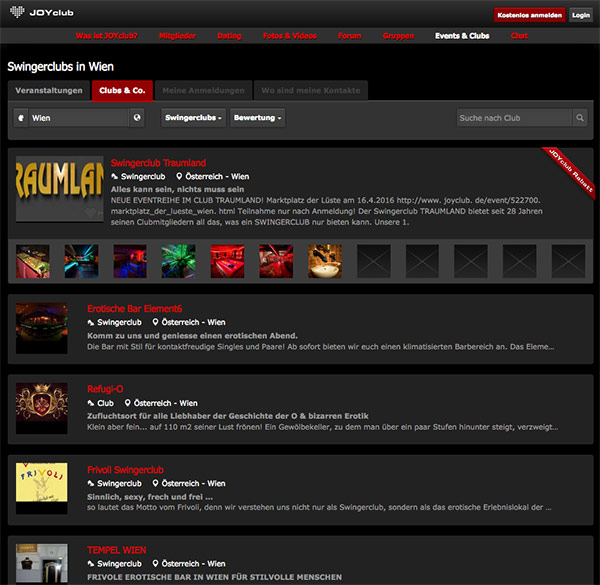600x585 pixels.
Task: Open the yellow Frivoli thumbnail
Action: click(42, 489)
